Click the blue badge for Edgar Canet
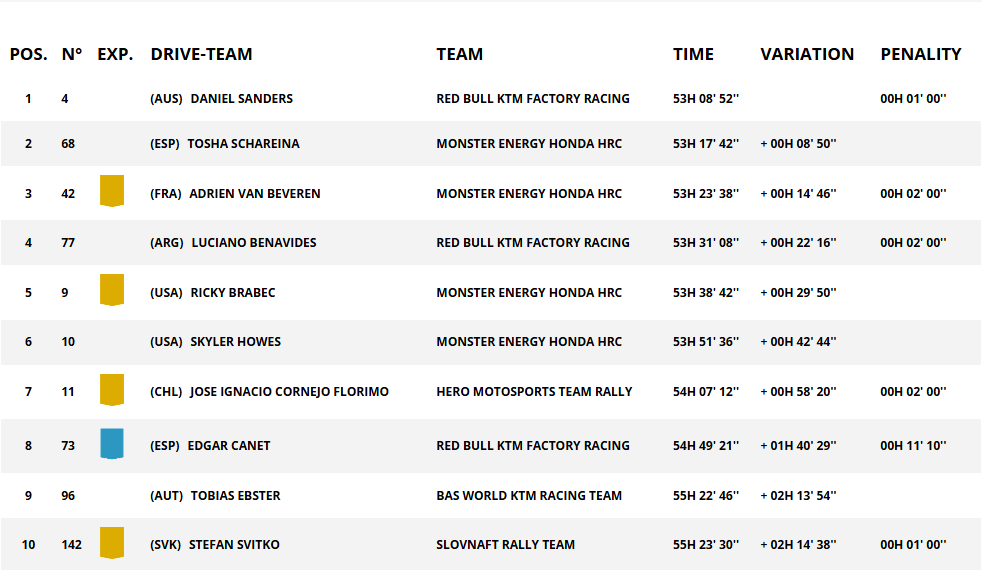 (112, 443)
